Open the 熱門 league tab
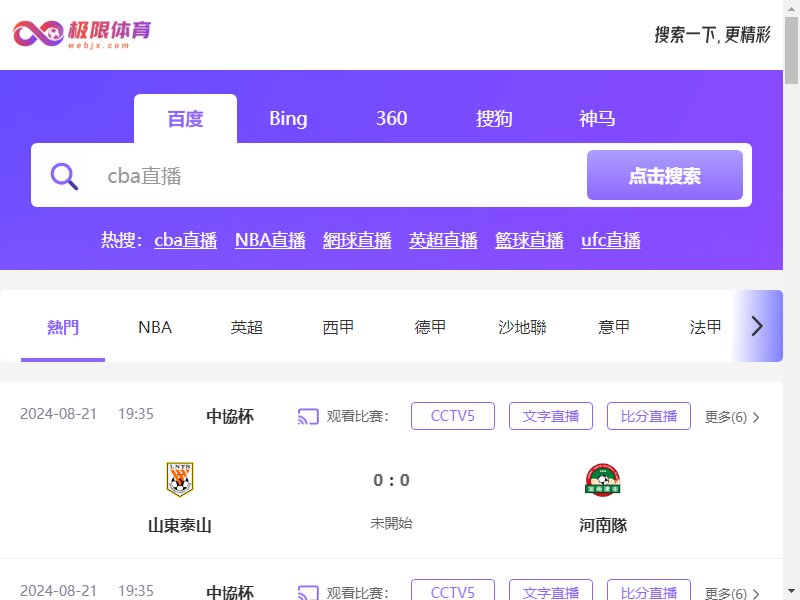800x600 pixels. [63, 327]
